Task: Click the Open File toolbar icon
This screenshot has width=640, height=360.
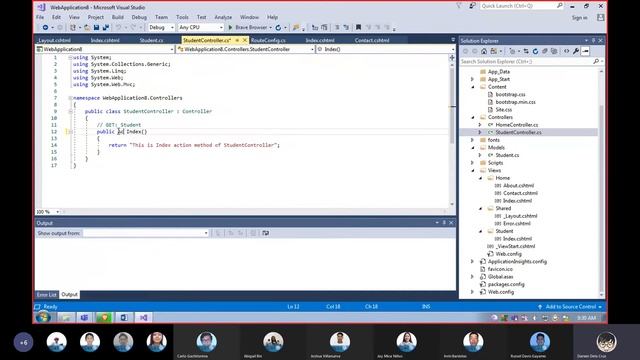Action: (x=87, y=27)
